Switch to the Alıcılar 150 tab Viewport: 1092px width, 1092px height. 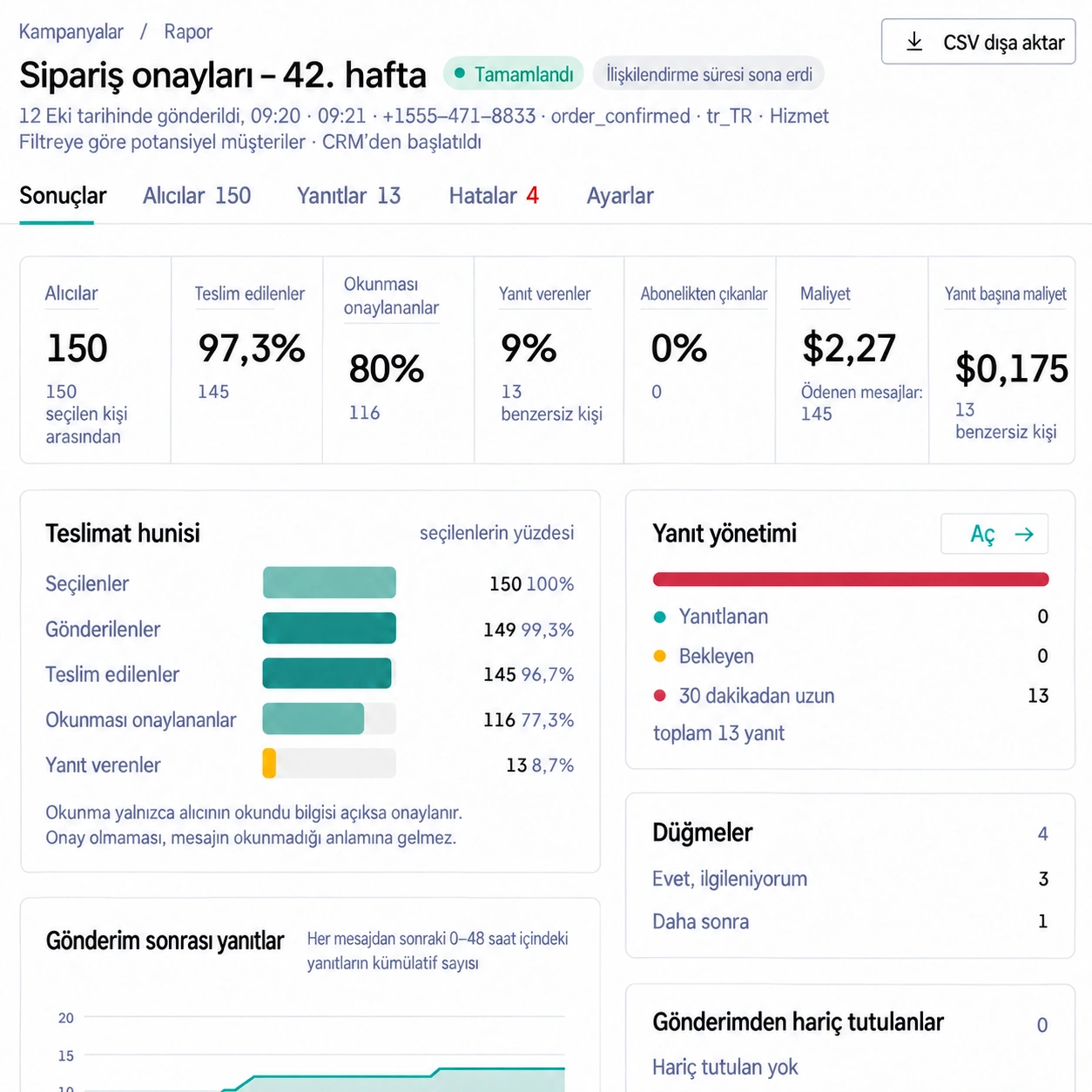point(197,196)
